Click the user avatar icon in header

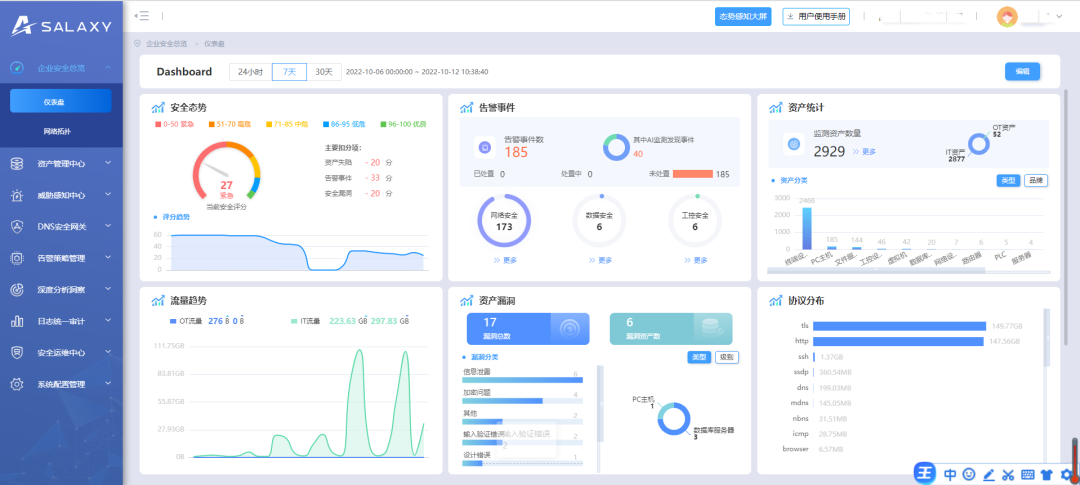pos(1008,16)
